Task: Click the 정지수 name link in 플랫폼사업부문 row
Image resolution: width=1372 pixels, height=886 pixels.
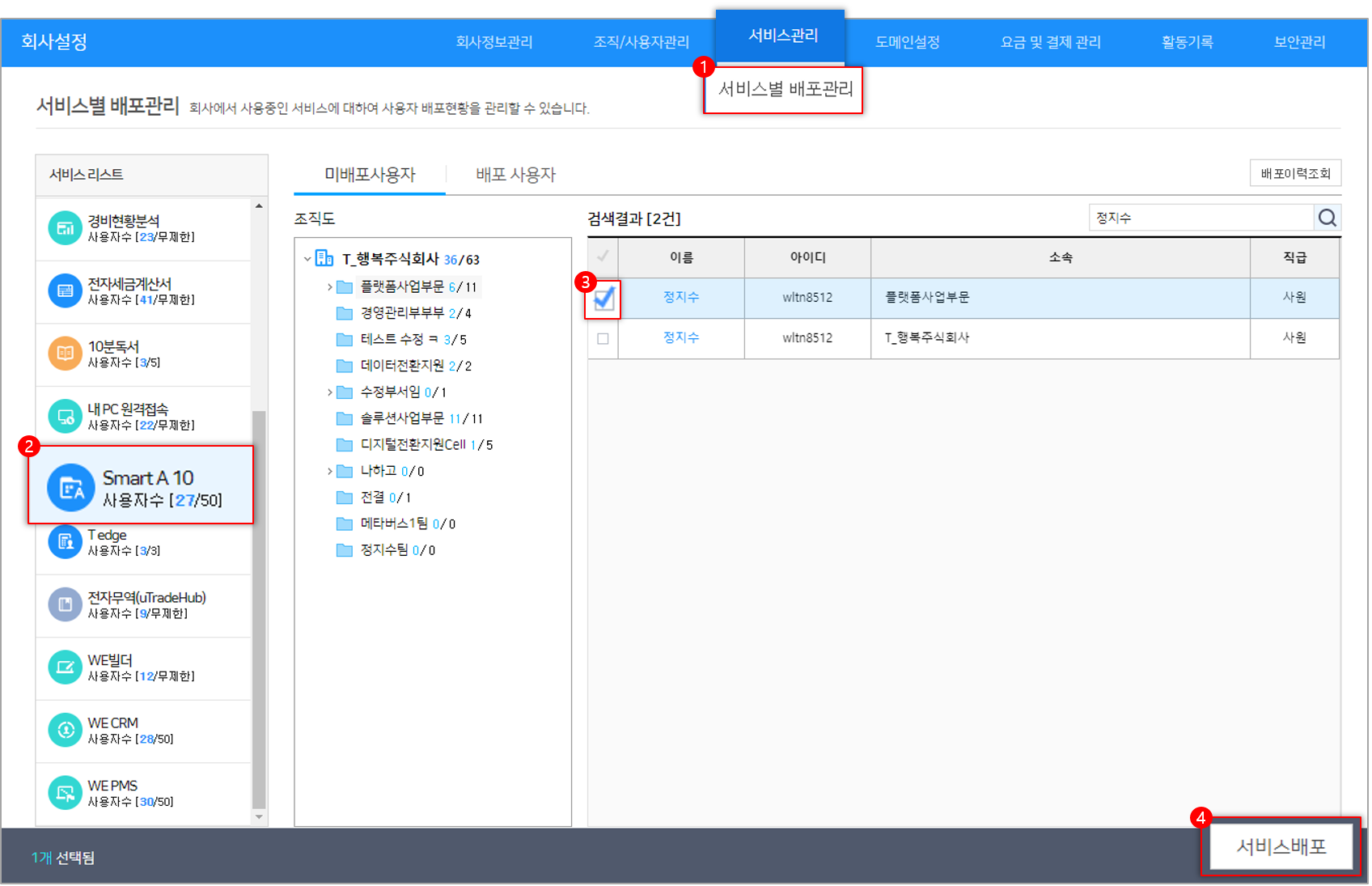Action: coord(681,298)
